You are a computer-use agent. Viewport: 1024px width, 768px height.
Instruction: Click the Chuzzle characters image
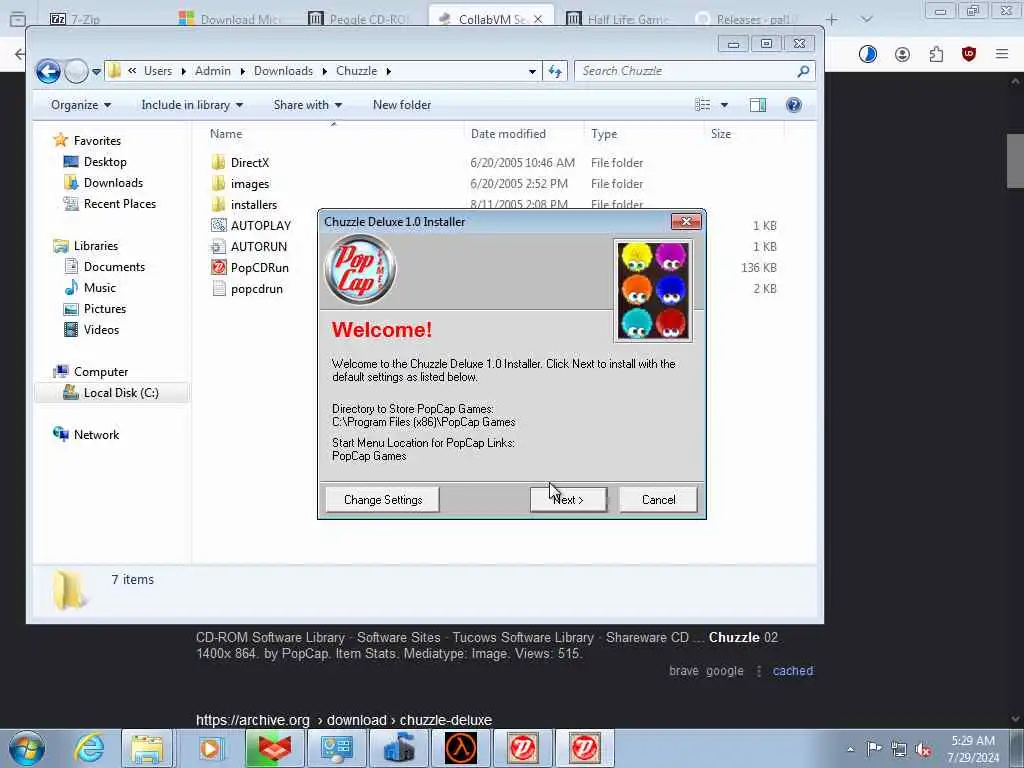tap(653, 291)
